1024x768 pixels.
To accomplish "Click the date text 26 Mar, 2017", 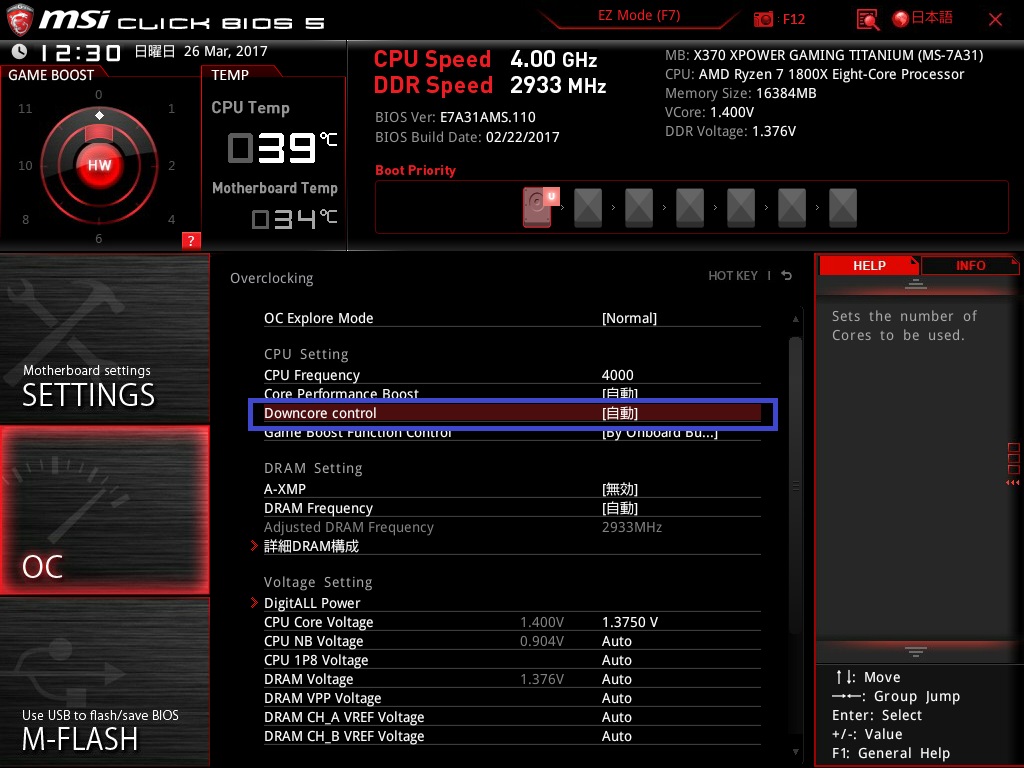I will coord(225,51).
